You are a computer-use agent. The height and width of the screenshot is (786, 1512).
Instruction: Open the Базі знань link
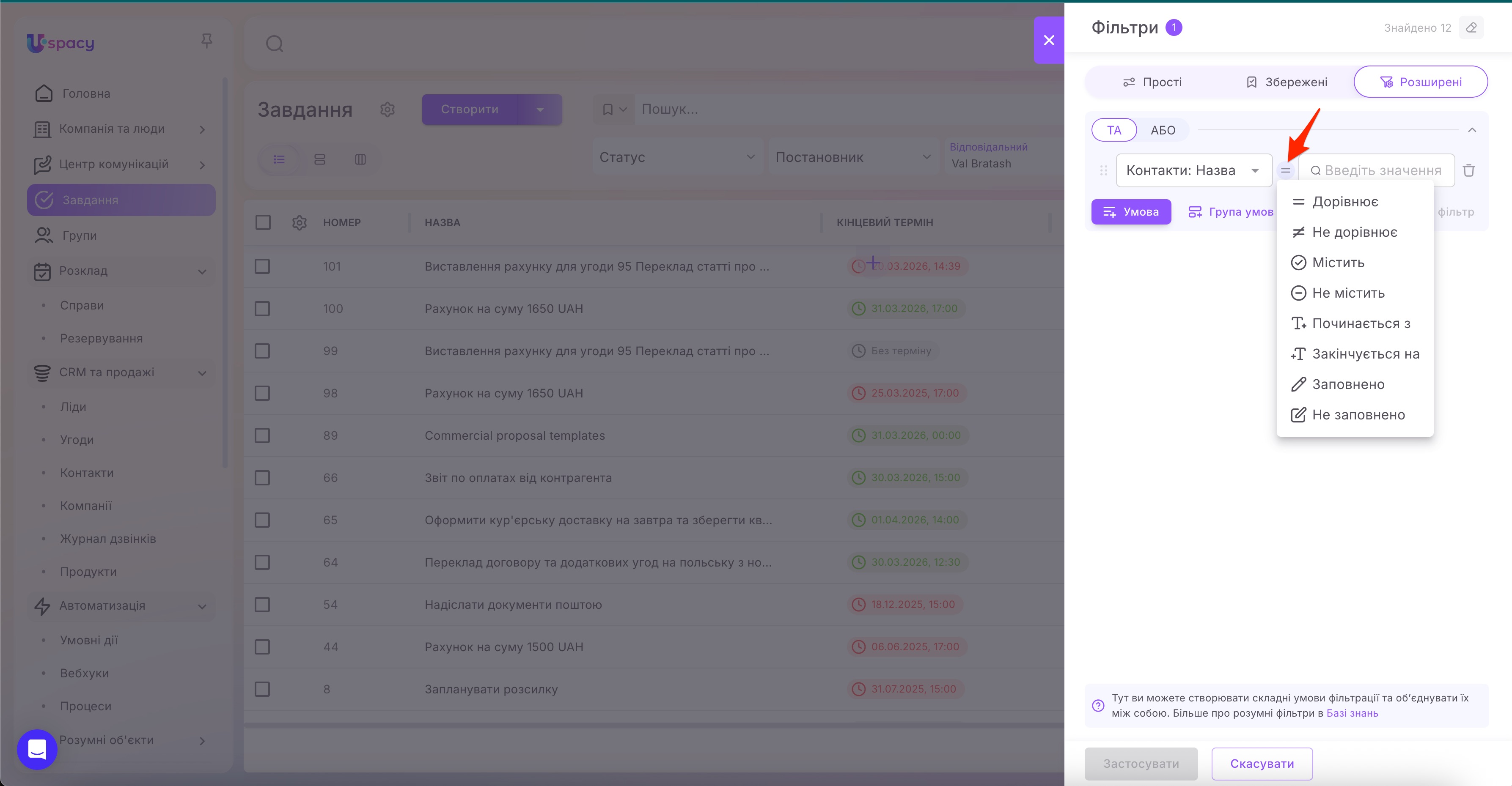(1352, 713)
